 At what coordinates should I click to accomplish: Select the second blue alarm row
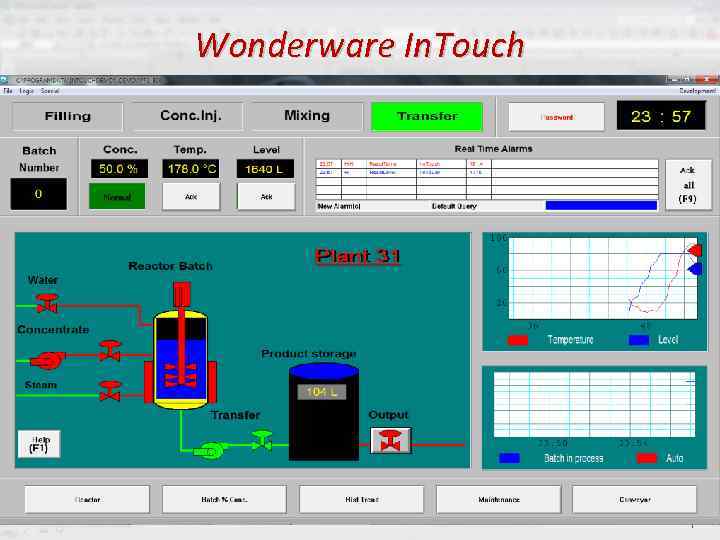(487, 173)
